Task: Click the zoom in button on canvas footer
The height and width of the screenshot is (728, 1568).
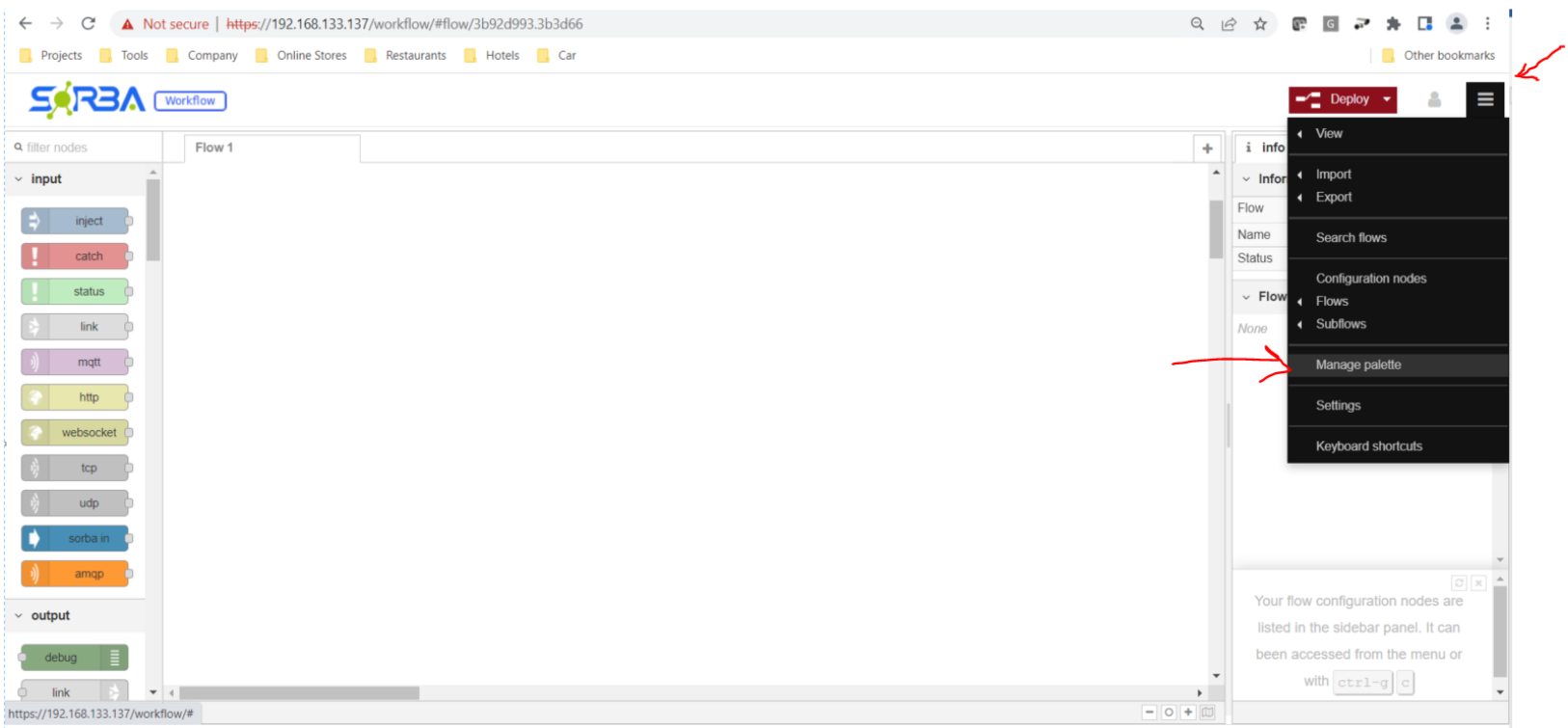Action: click(1188, 713)
